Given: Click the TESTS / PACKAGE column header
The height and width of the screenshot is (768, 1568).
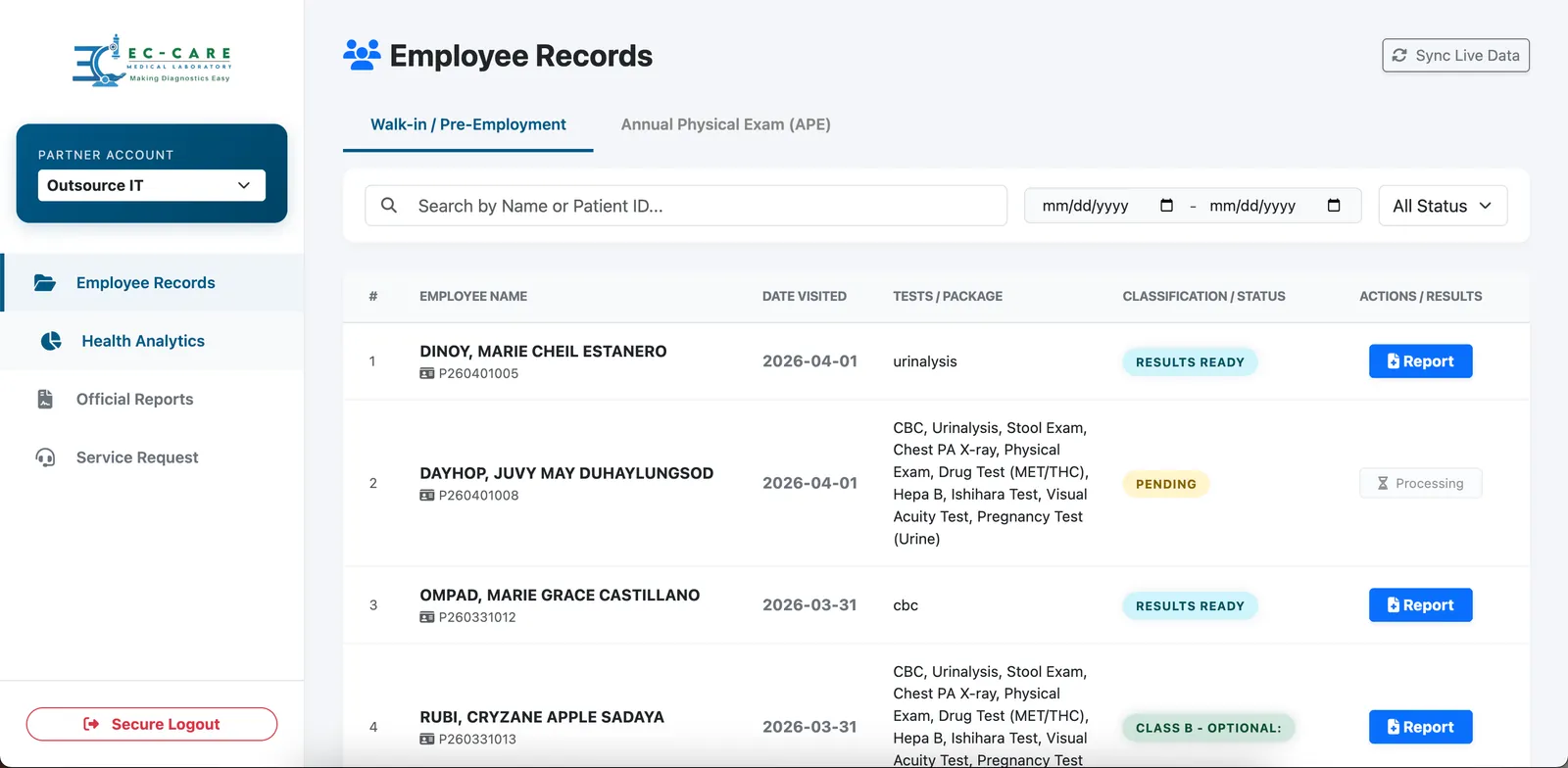Looking at the screenshot, I should click(x=948, y=296).
